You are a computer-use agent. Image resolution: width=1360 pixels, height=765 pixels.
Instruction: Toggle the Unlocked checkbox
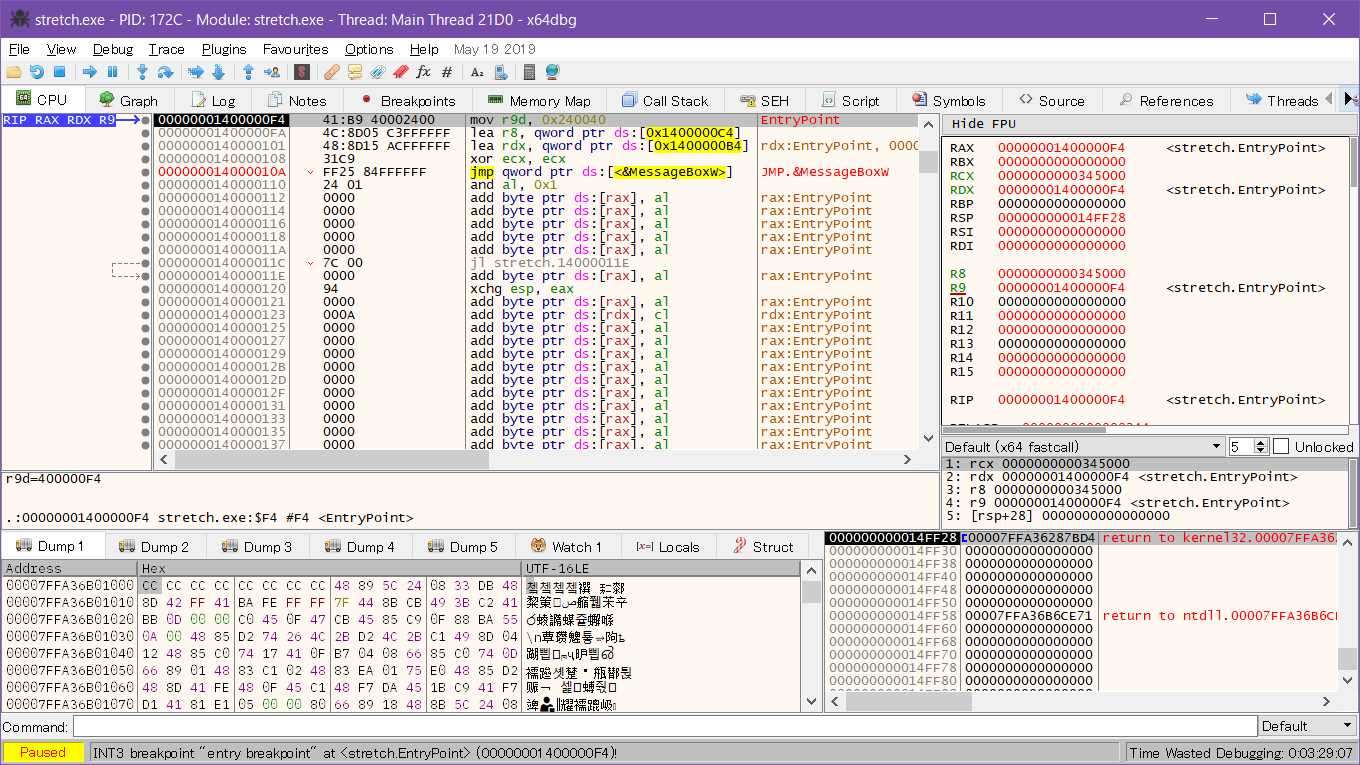(1281, 447)
